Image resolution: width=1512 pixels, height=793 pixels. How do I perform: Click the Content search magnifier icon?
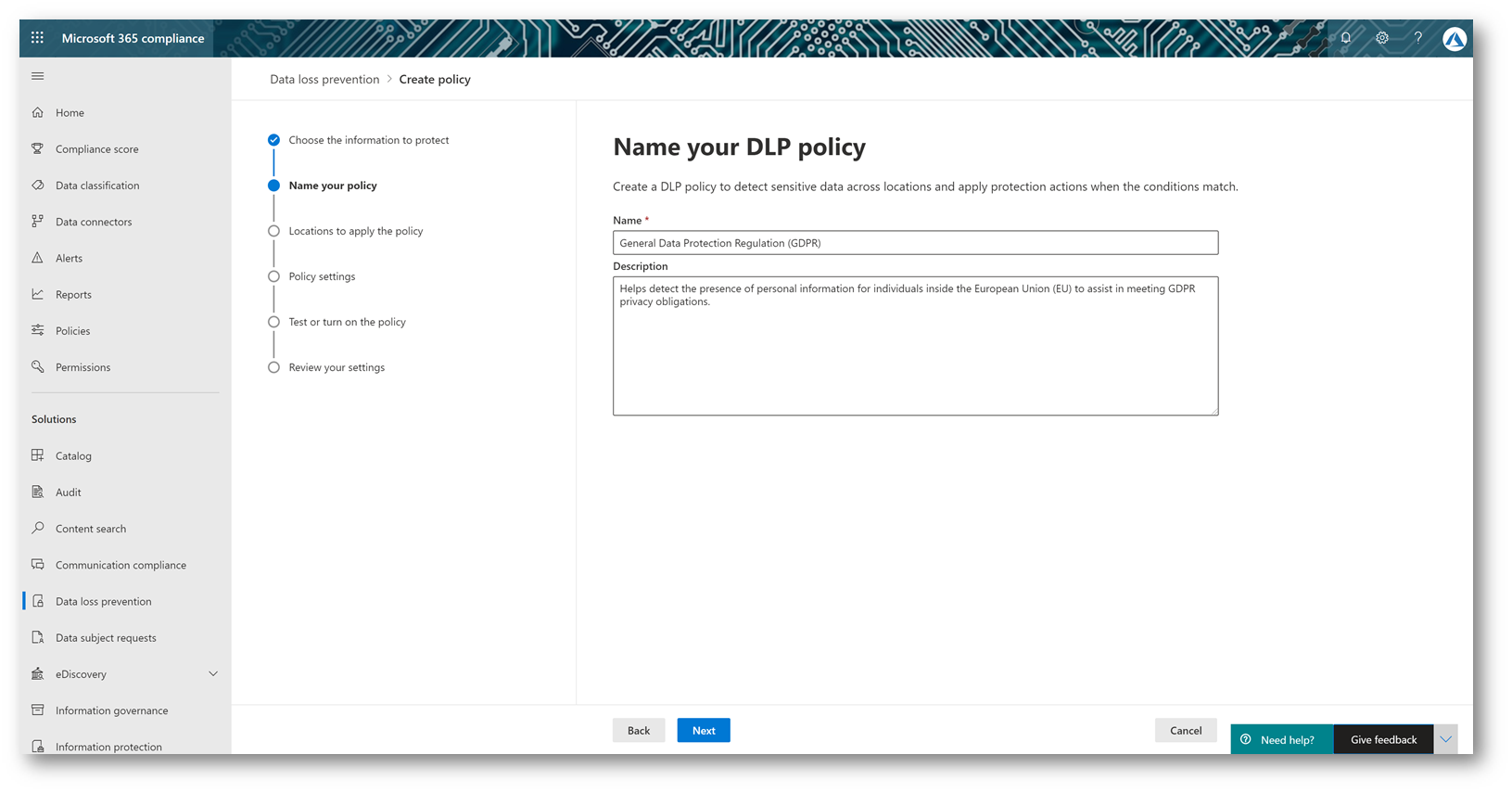[x=38, y=529]
